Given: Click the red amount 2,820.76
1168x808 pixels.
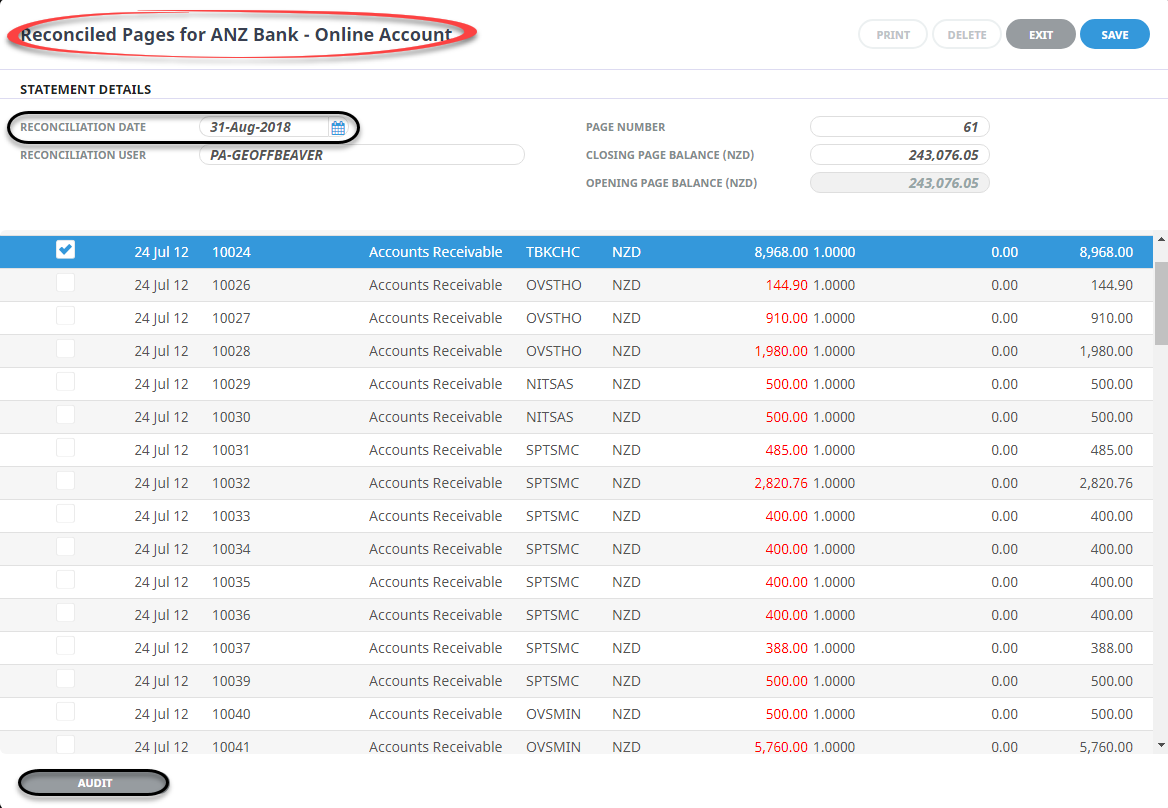Looking at the screenshot, I should (x=781, y=483).
